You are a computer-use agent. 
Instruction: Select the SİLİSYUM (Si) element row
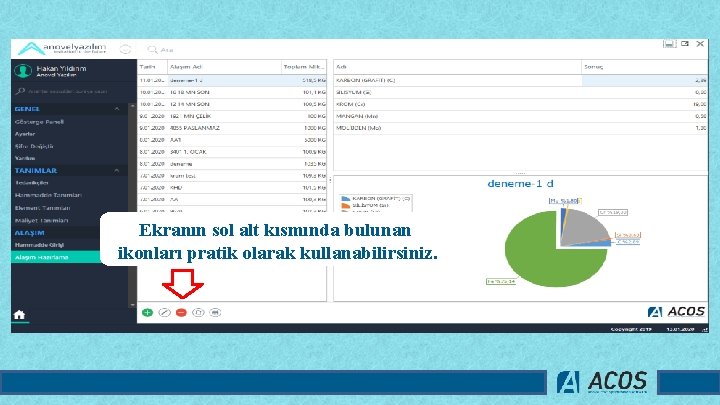(521, 92)
